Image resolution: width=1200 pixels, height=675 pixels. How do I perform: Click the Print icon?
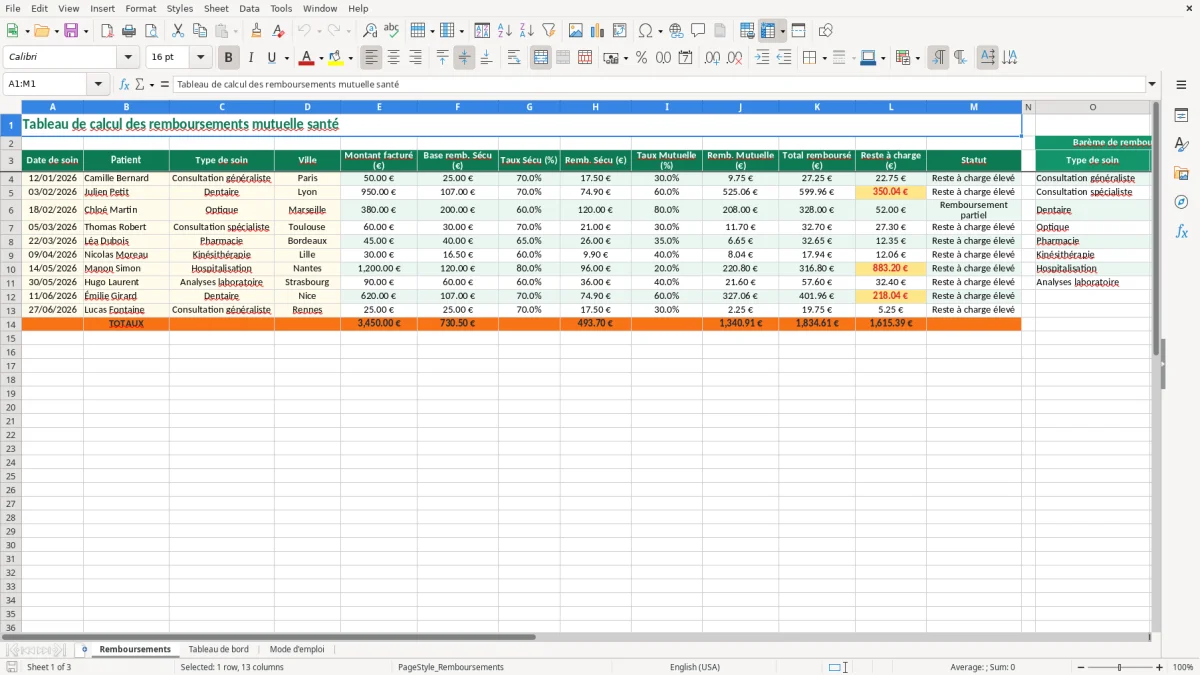(x=129, y=31)
